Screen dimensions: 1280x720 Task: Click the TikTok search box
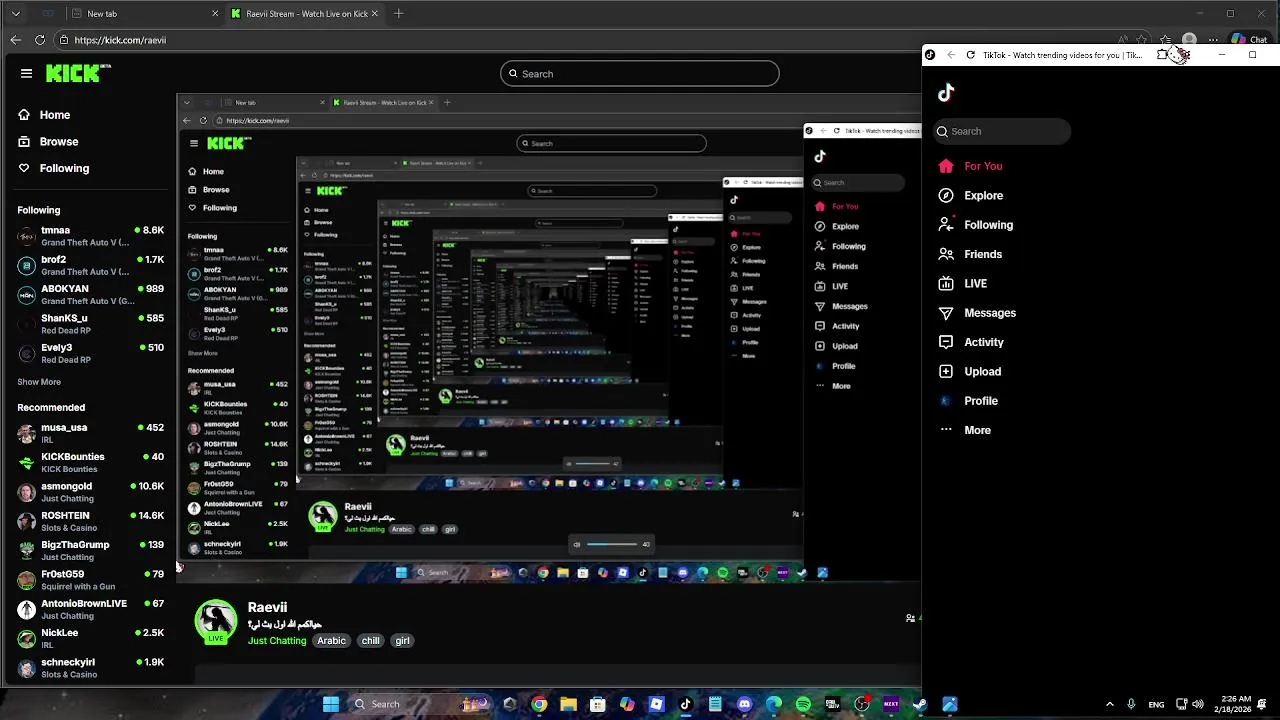click(1003, 131)
